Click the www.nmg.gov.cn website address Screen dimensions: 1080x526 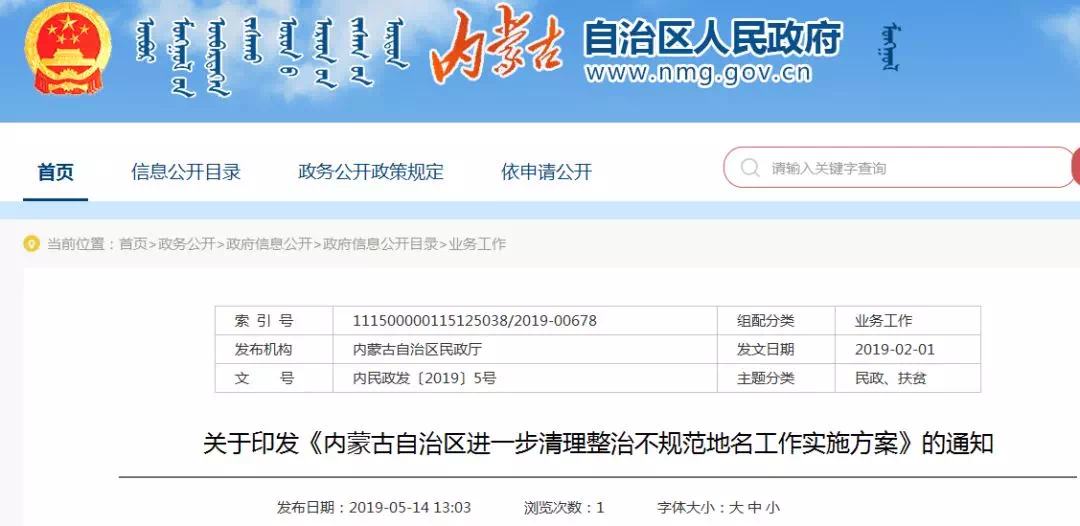[x=697, y=73]
